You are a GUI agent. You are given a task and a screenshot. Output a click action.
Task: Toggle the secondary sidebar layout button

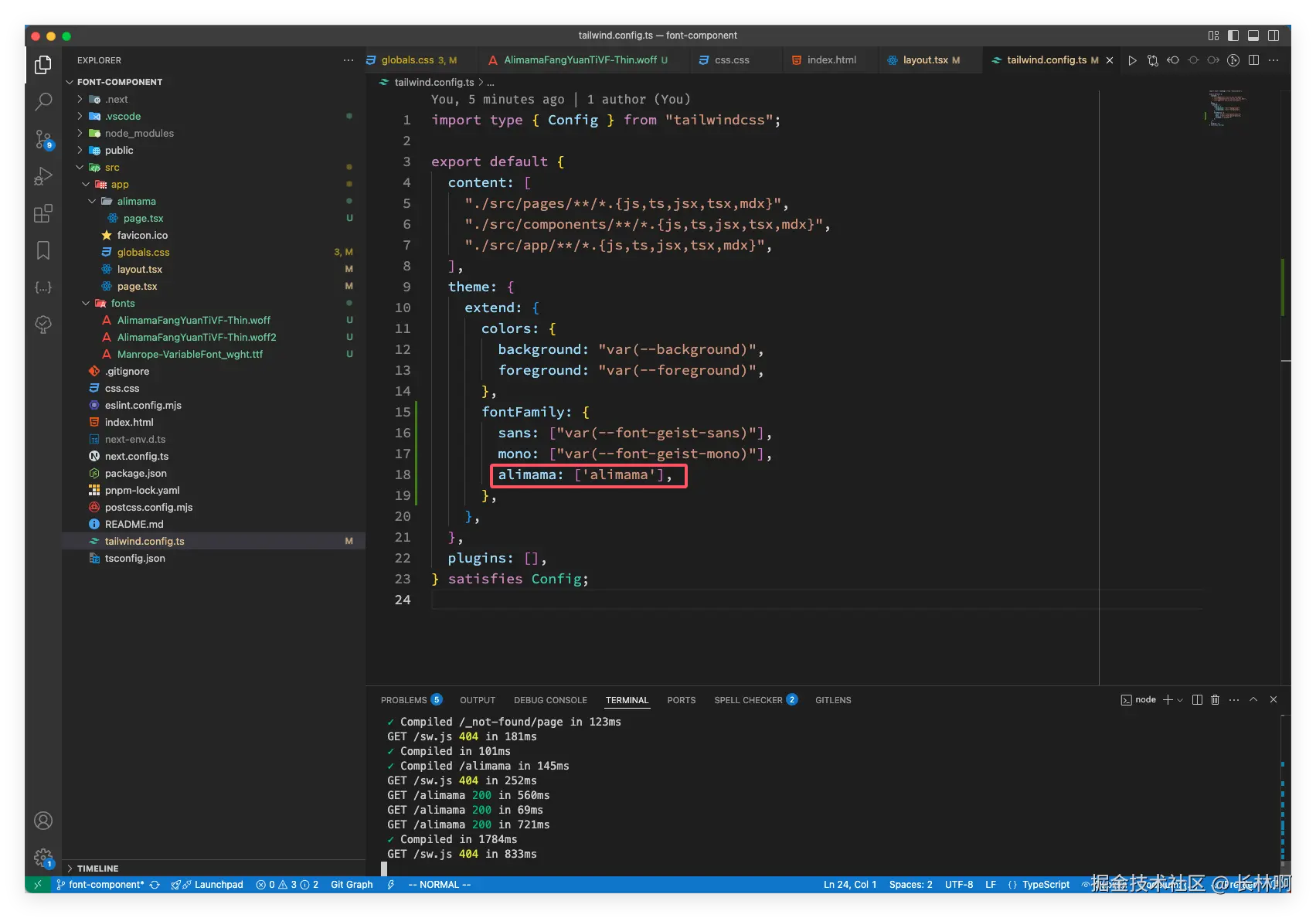[1273, 36]
